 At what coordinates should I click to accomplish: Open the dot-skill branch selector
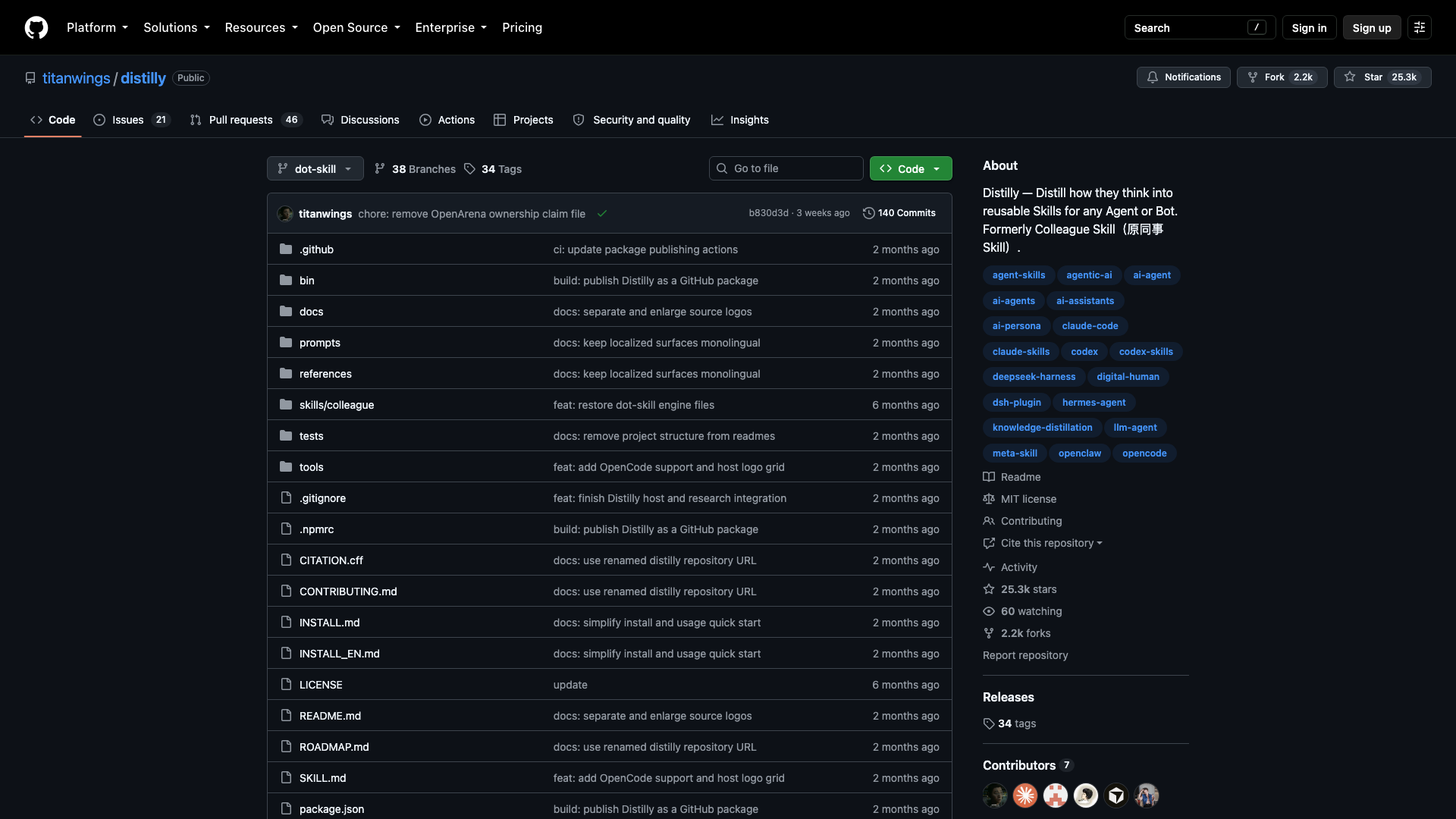pyautogui.click(x=315, y=168)
